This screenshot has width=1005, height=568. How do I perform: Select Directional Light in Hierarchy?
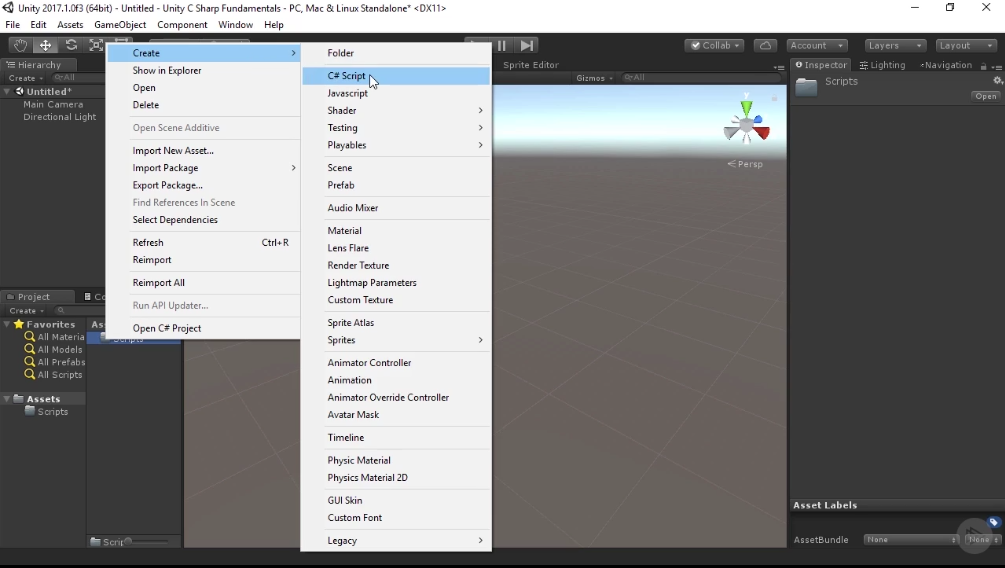[60, 117]
